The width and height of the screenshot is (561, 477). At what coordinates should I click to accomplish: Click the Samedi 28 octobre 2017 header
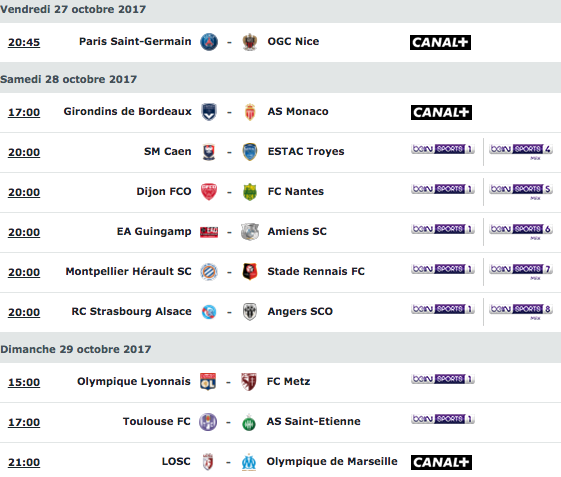pos(280,79)
